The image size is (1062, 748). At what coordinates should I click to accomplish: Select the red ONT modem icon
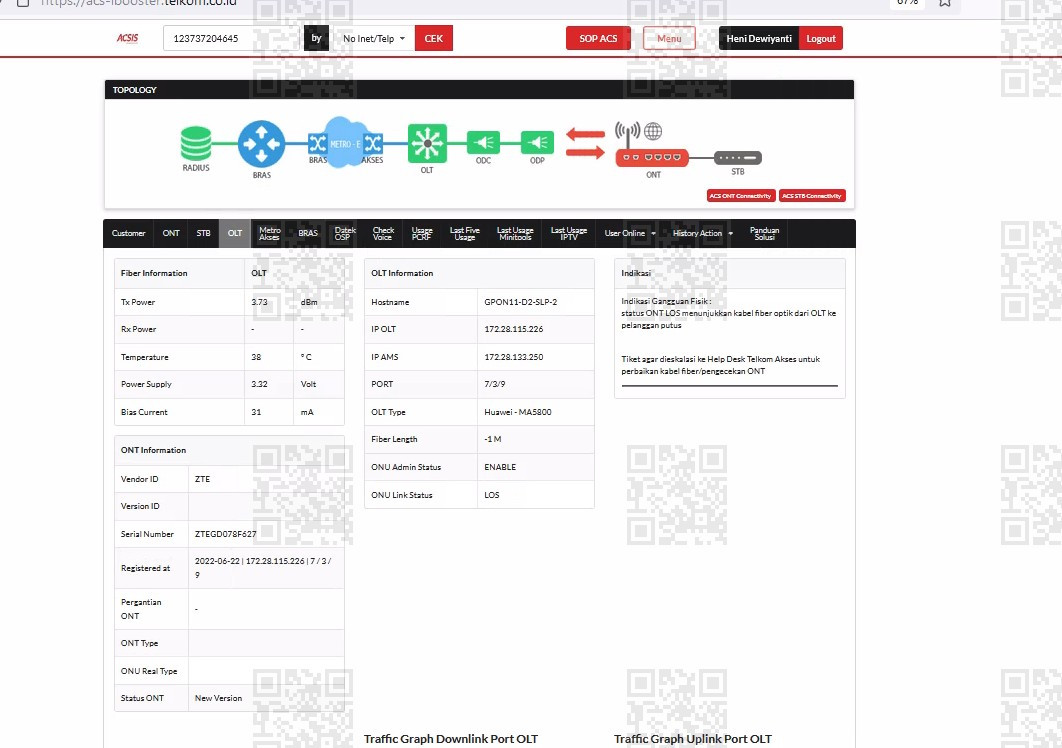click(652, 158)
